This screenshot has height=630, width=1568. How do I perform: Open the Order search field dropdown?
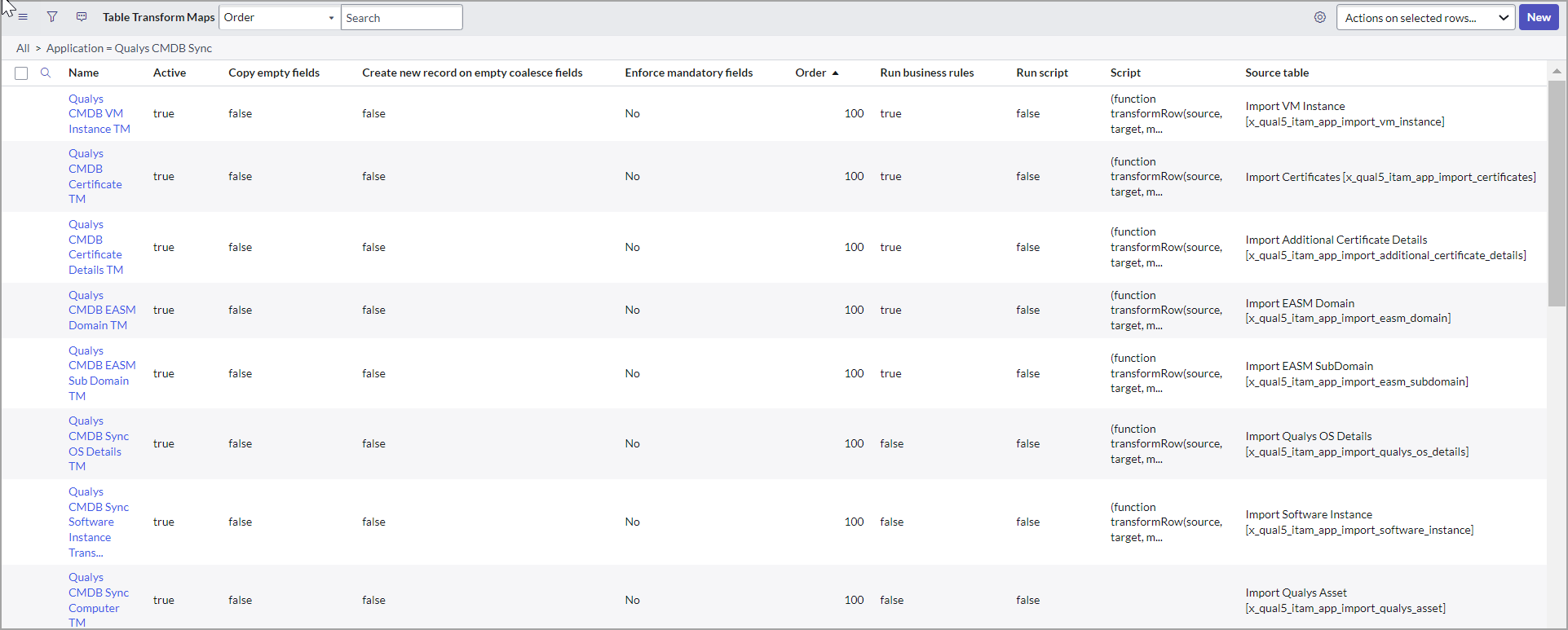point(280,17)
